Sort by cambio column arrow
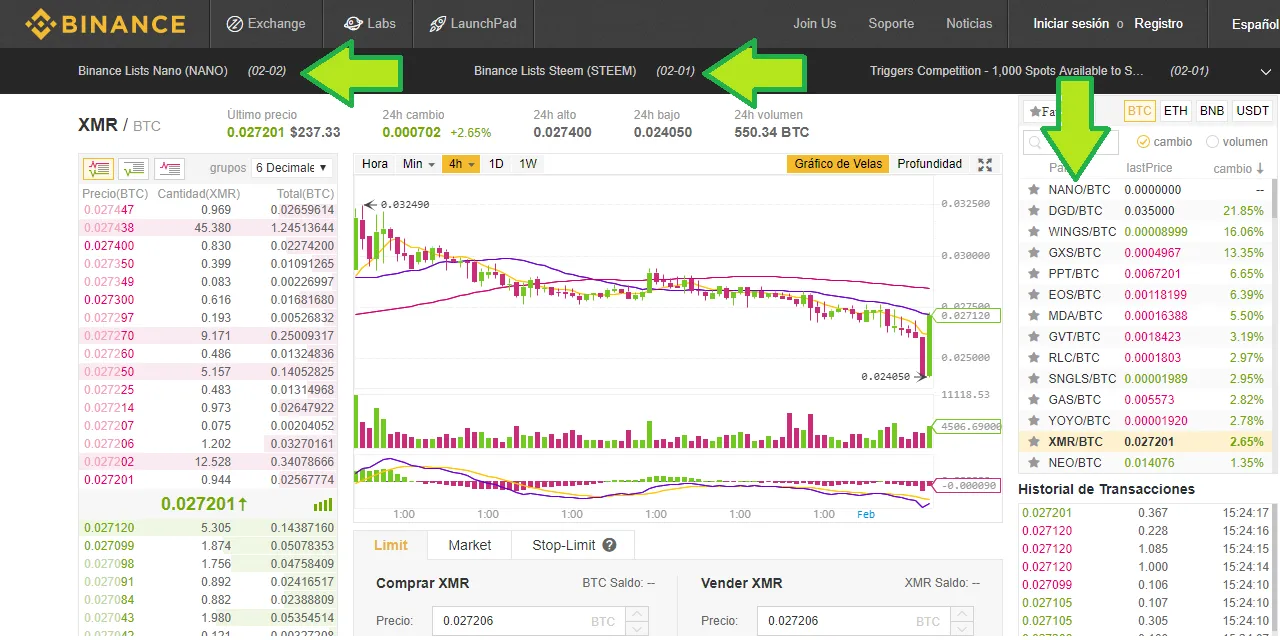This screenshot has height=640, width=1280. pyautogui.click(x=1260, y=168)
